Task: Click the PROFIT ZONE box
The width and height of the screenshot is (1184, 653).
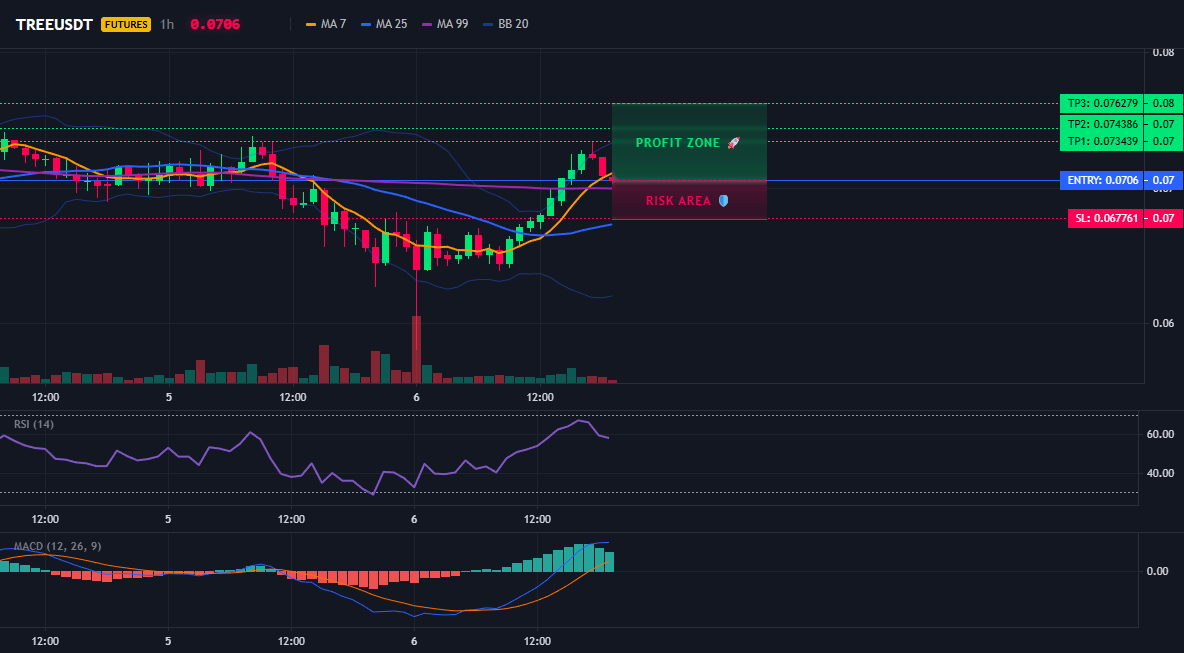Action: [x=689, y=142]
